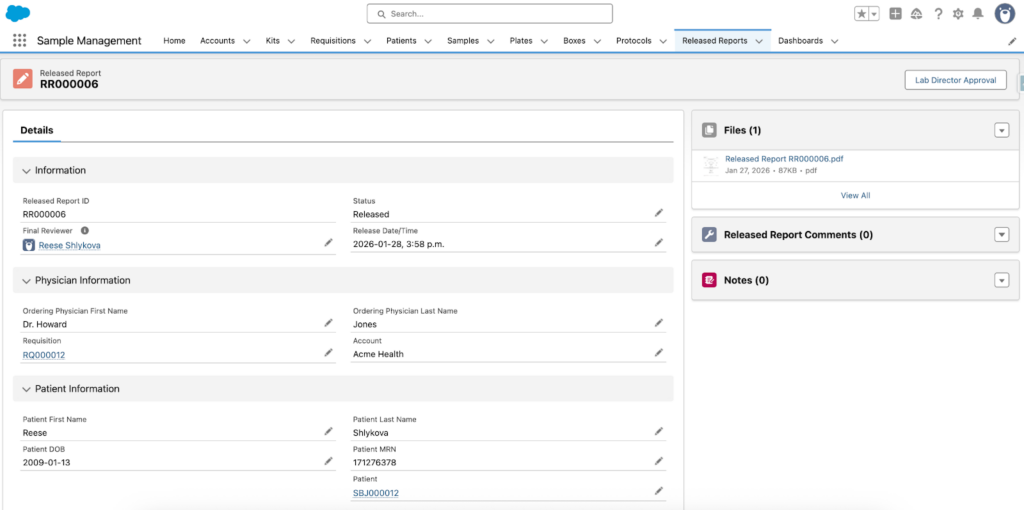The image size is (1024, 510).
Task: Click the Final Reviewer info icon
Action: click(85, 230)
